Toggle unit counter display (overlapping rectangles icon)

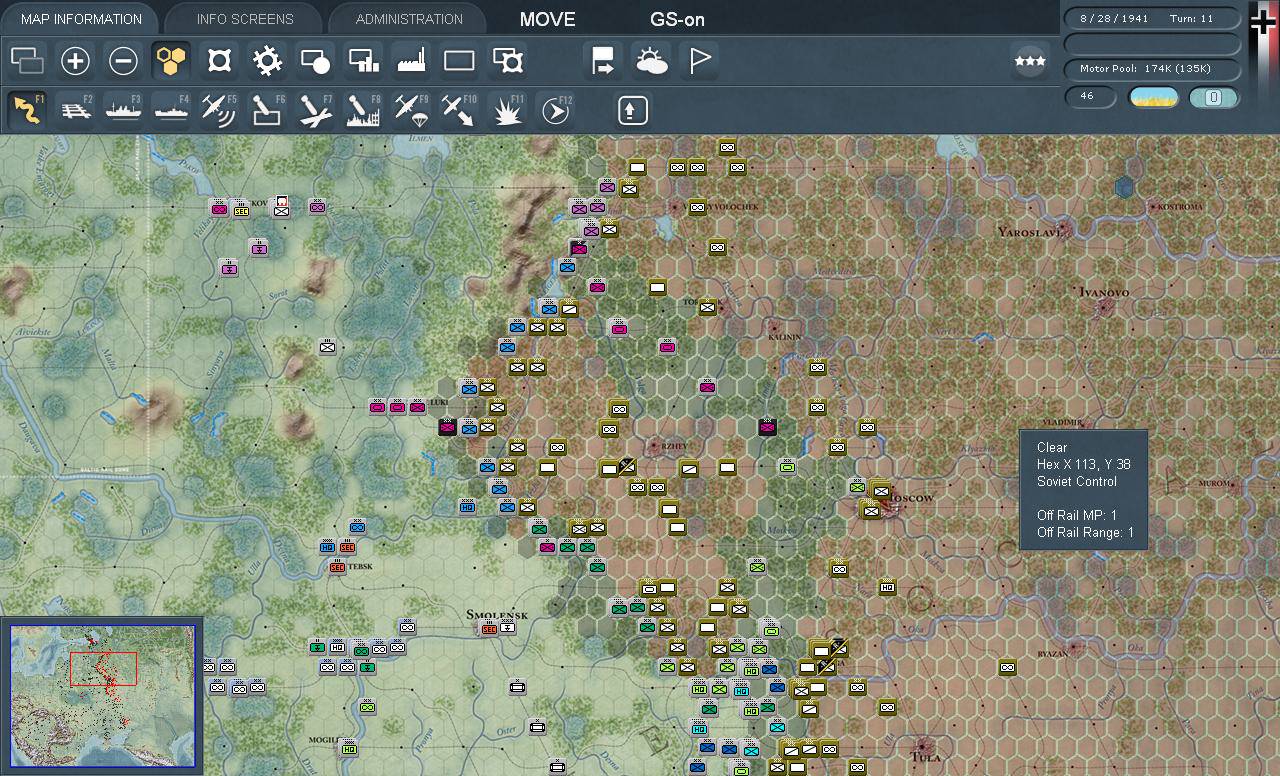point(27,61)
